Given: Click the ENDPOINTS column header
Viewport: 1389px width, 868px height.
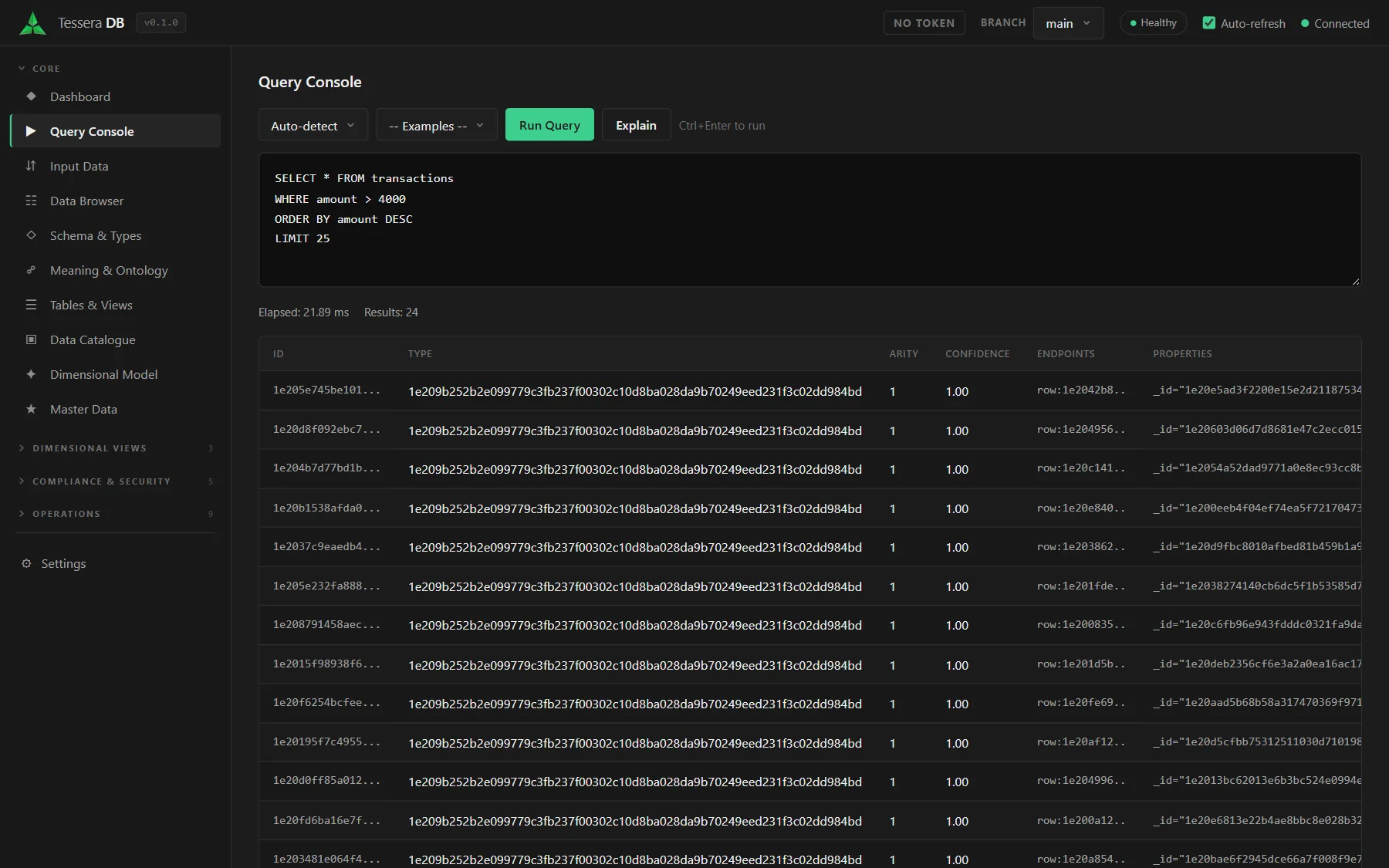Looking at the screenshot, I should [x=1066, y=353].
